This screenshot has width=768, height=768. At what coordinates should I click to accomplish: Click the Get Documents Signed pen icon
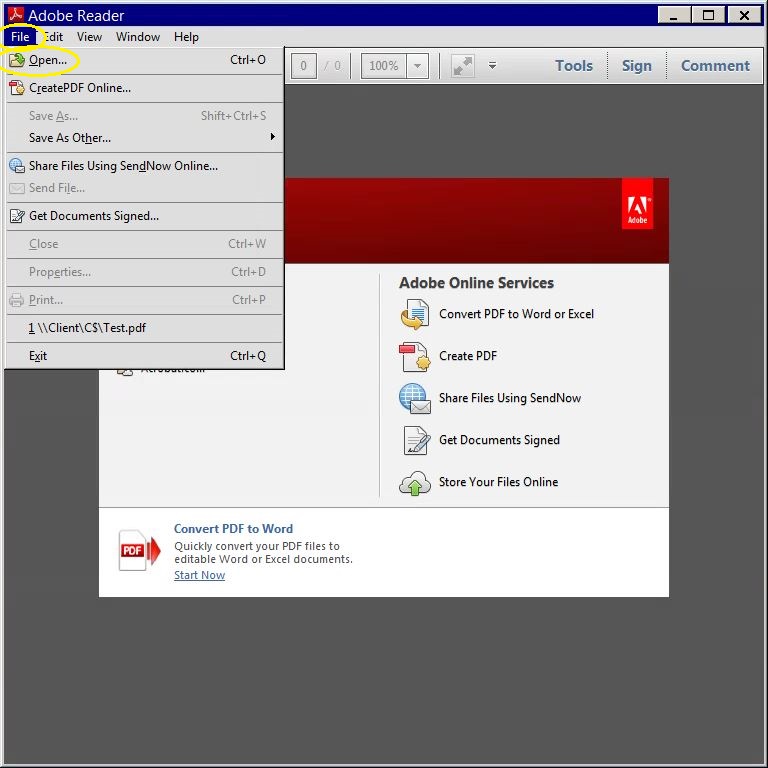pos(416,440)
